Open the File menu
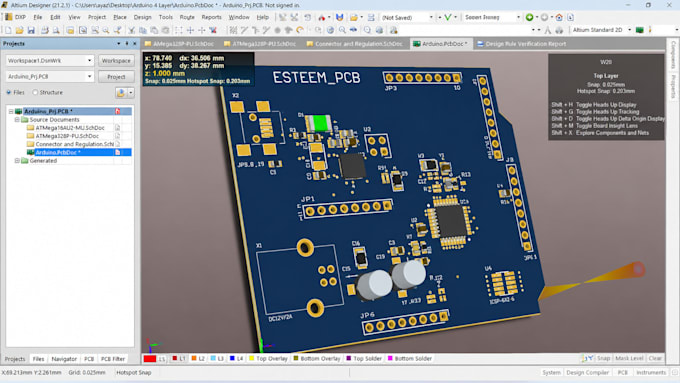 coord(38,17)
